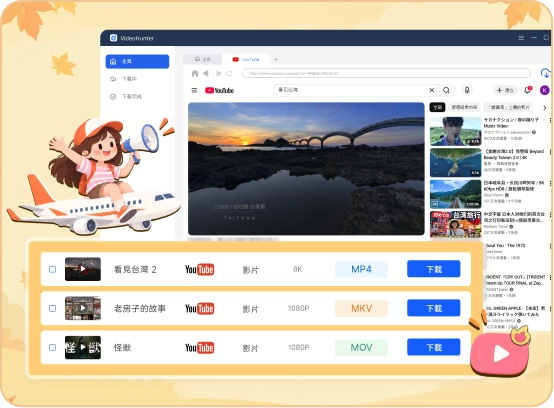Open the MOV format selector
The height and width of the screenshot is (408, 554).
361,348
